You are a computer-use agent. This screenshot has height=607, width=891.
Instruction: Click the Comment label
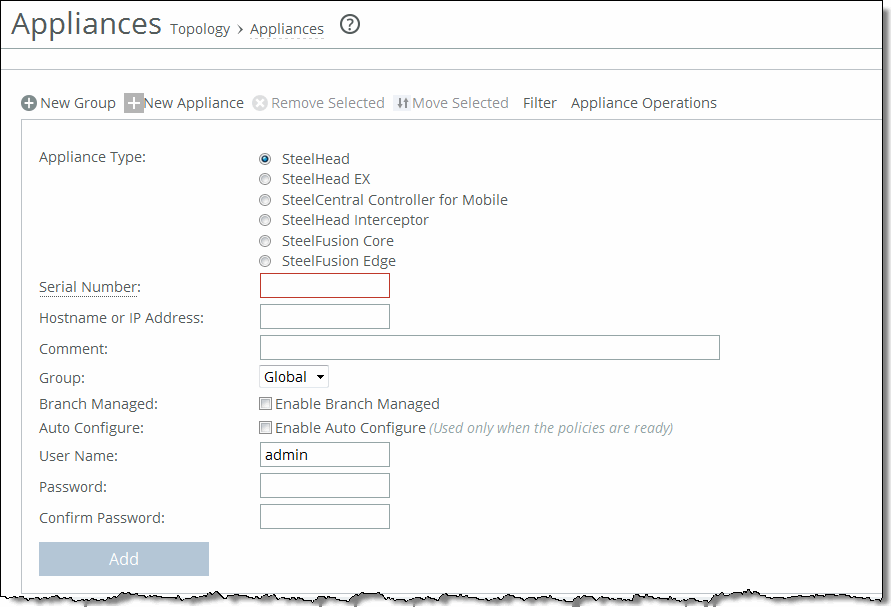click(73, 348)
